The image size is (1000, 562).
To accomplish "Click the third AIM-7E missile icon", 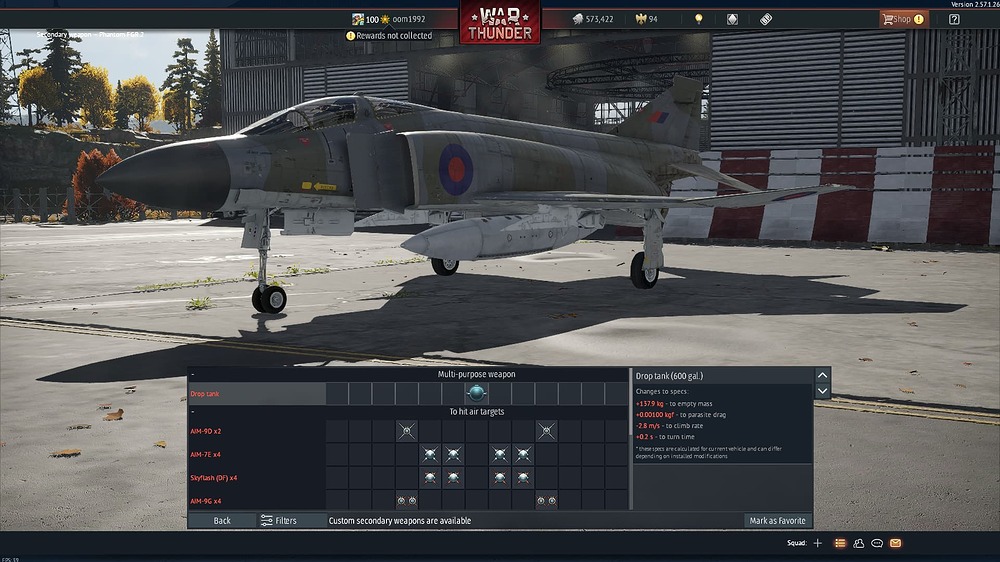I will click(499, 454).
